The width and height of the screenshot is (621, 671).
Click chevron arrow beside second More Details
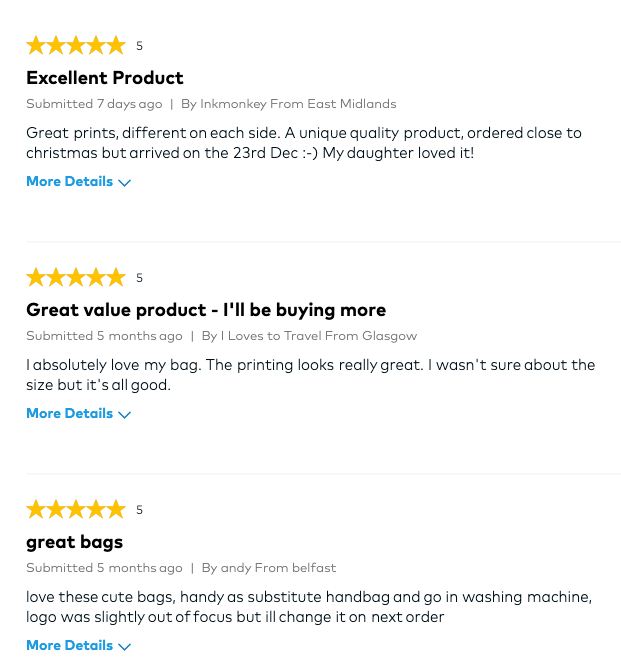click(125, 415)
